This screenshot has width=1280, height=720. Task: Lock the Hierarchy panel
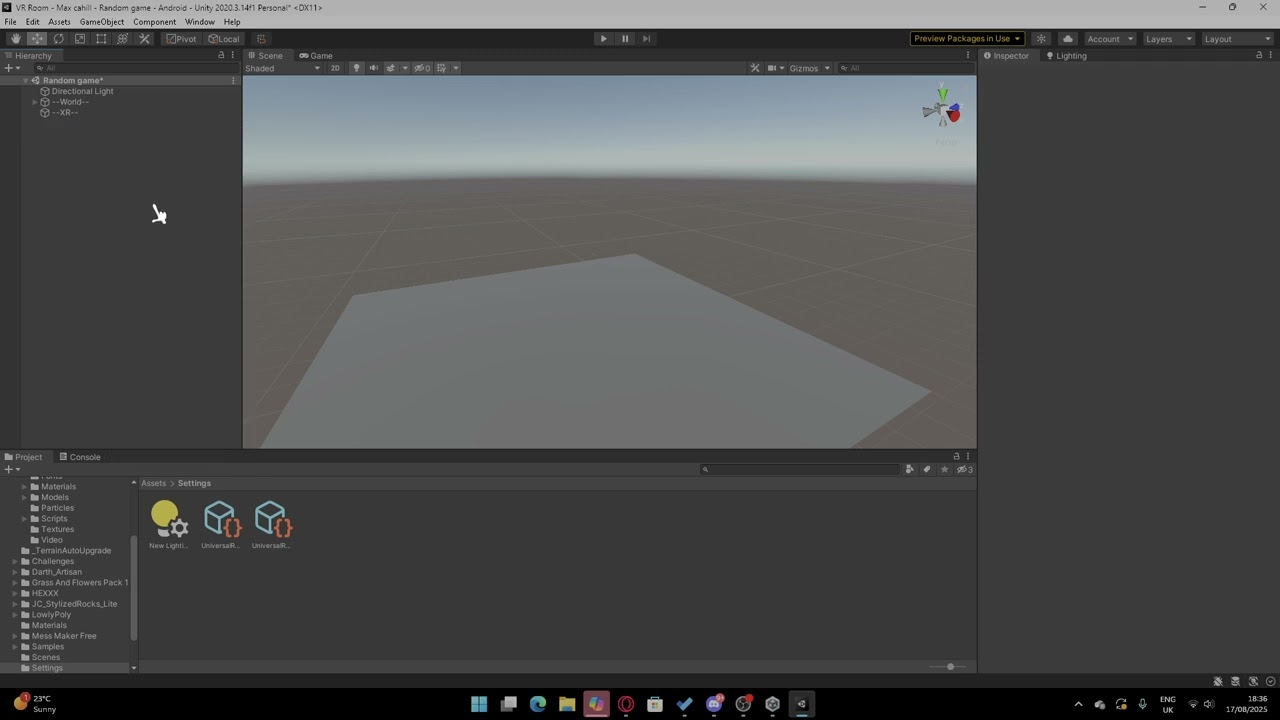(221, 55)
